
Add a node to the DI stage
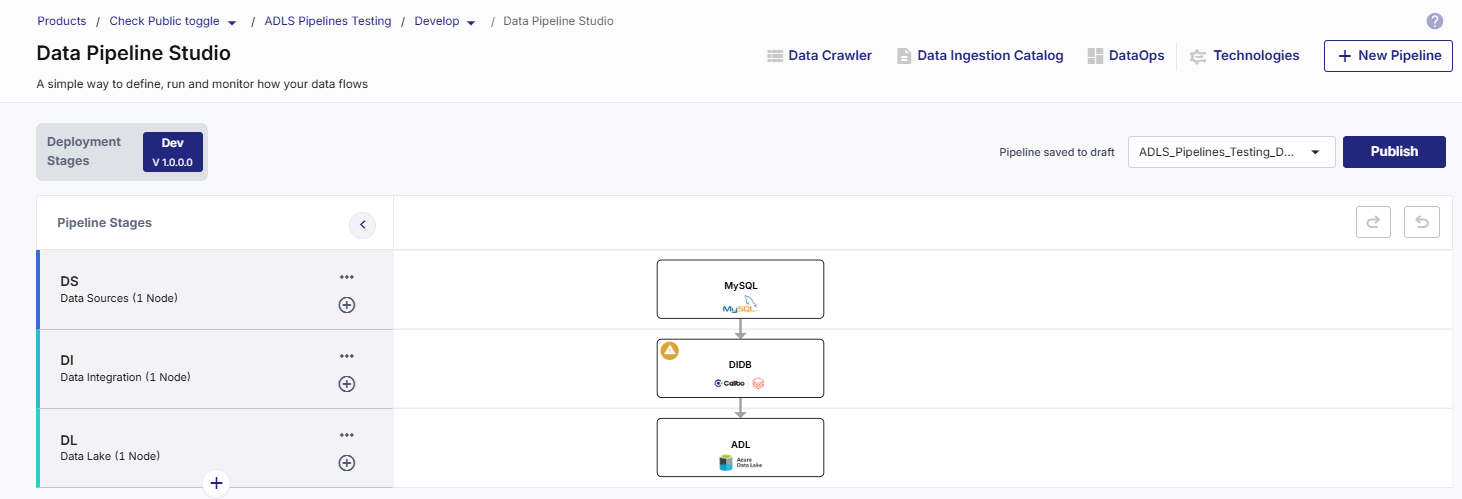347,384
